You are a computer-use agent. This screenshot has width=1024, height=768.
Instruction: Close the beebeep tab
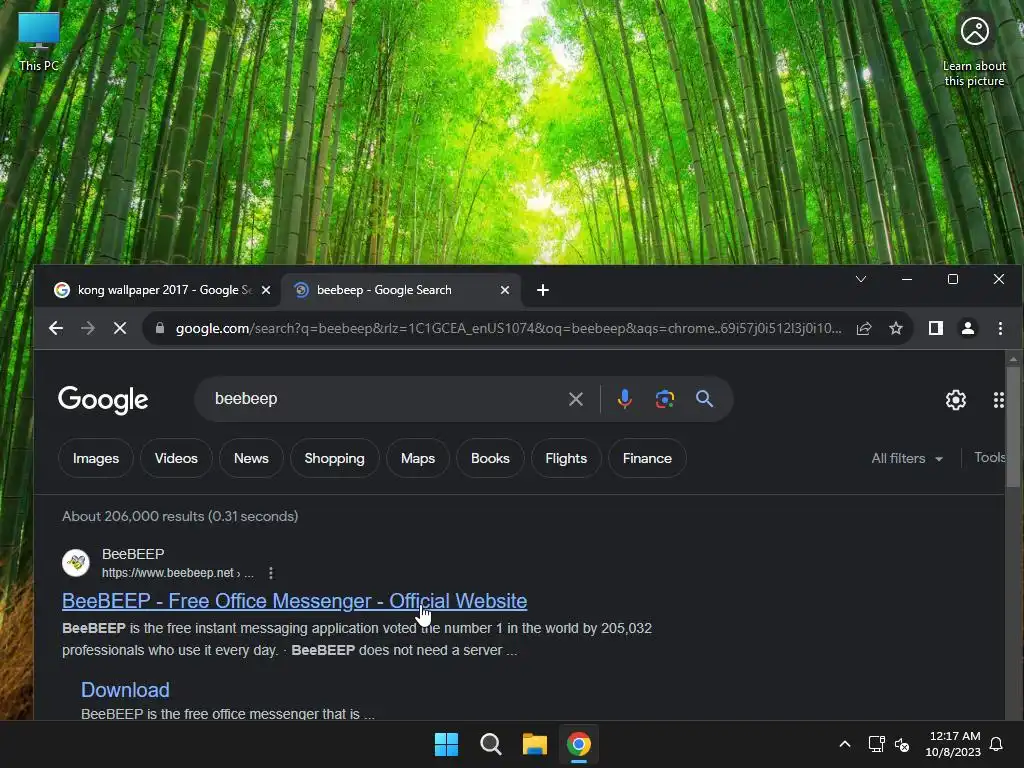505,290
